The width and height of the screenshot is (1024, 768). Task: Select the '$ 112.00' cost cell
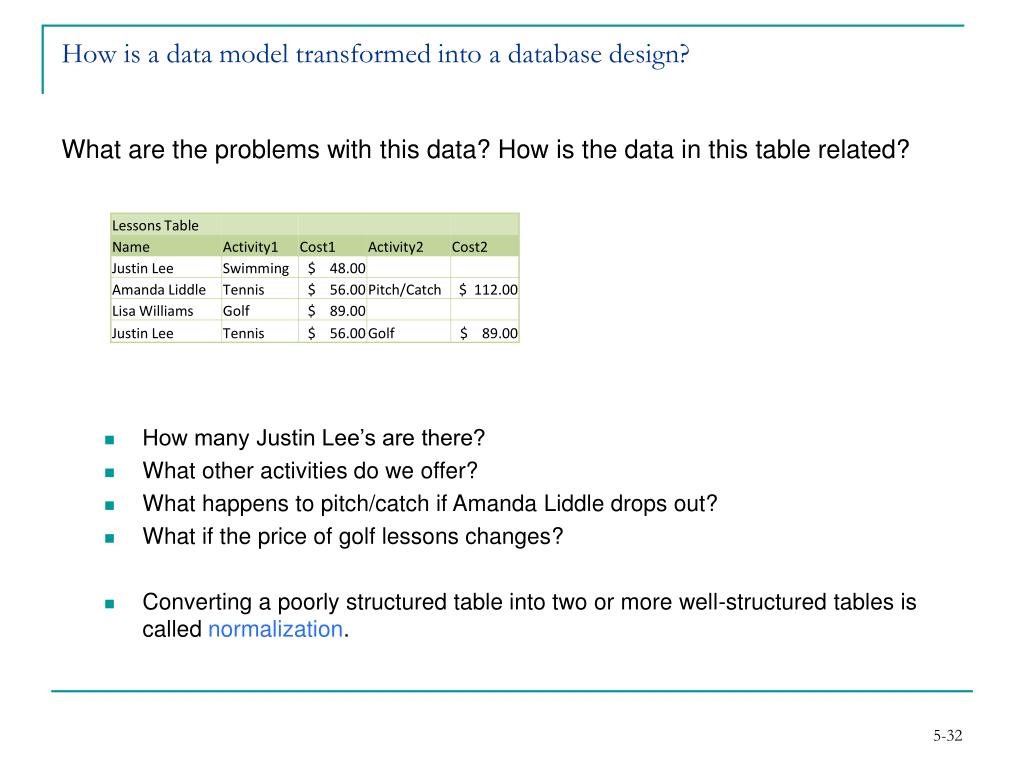pyautogui.click(x=488, y=290)
